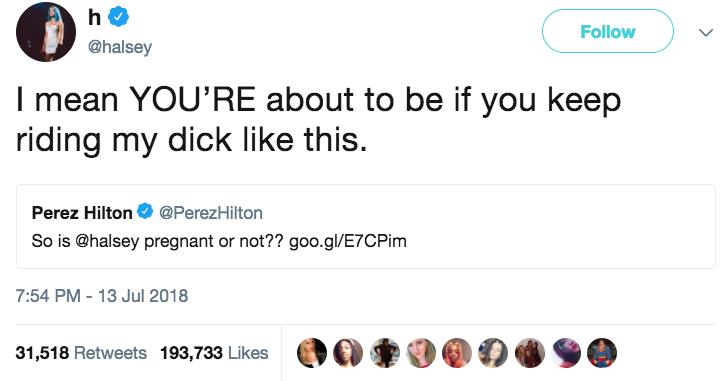
Task: Click the Follow button
Action: [607, 31]
